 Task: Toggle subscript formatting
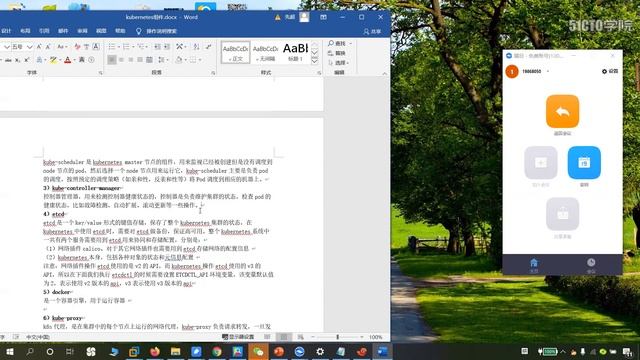coord(18,60)
